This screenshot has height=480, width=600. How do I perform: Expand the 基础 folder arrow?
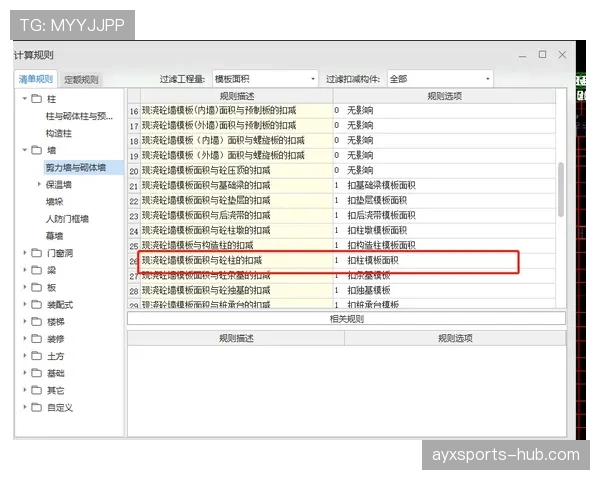25,373
